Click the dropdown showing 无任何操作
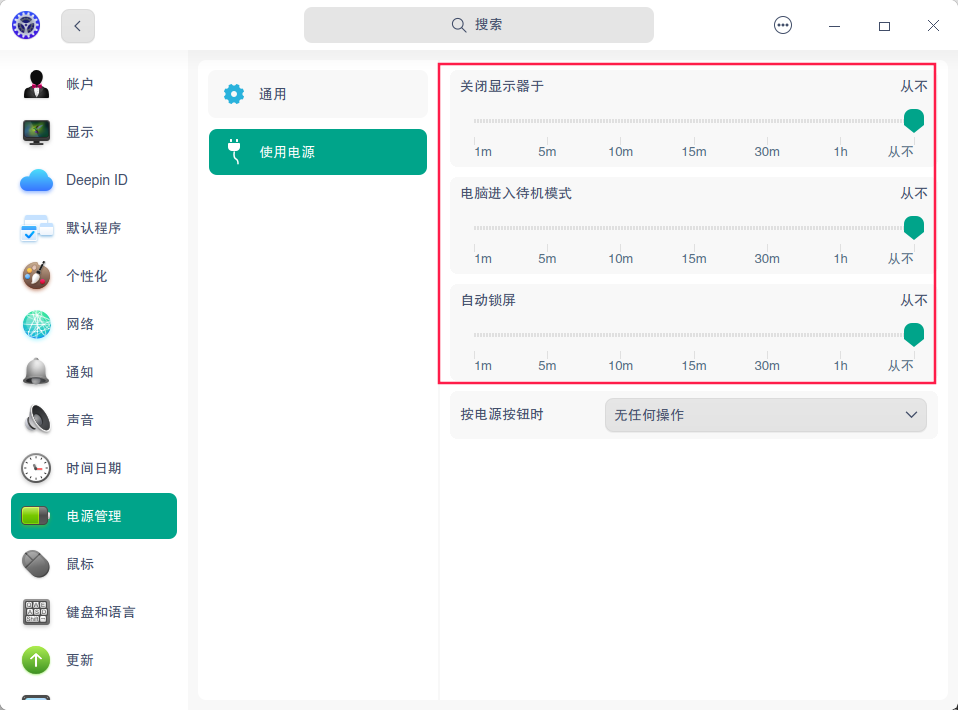This screenshot has height=710, width=958. 765,414
